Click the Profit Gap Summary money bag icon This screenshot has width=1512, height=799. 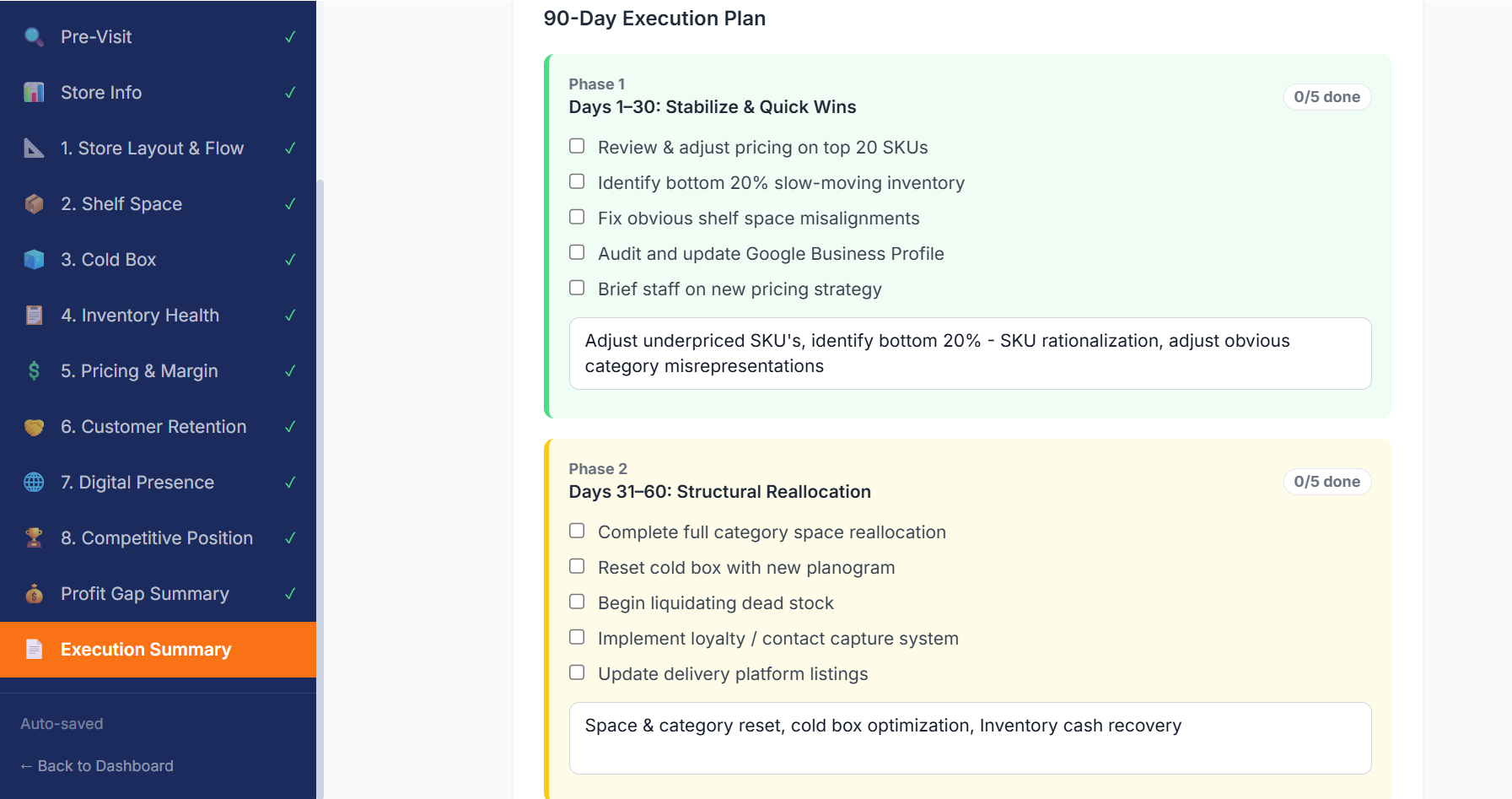[x=34, y=593]
